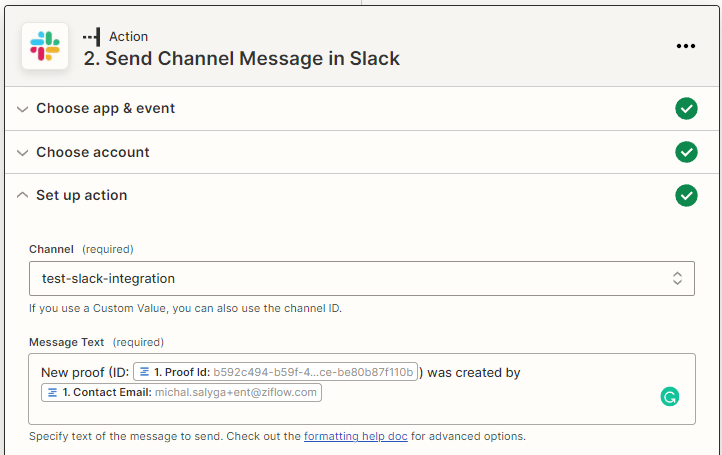Open the three-dot step options menu
The image size is (722, 455).
click(685, 46)
